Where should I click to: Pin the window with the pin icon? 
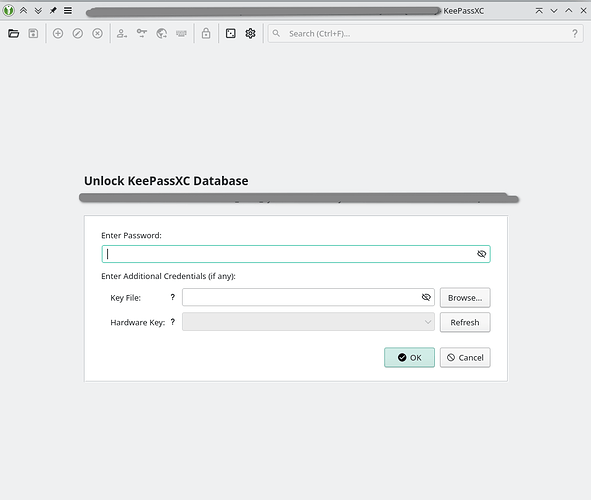53,11
